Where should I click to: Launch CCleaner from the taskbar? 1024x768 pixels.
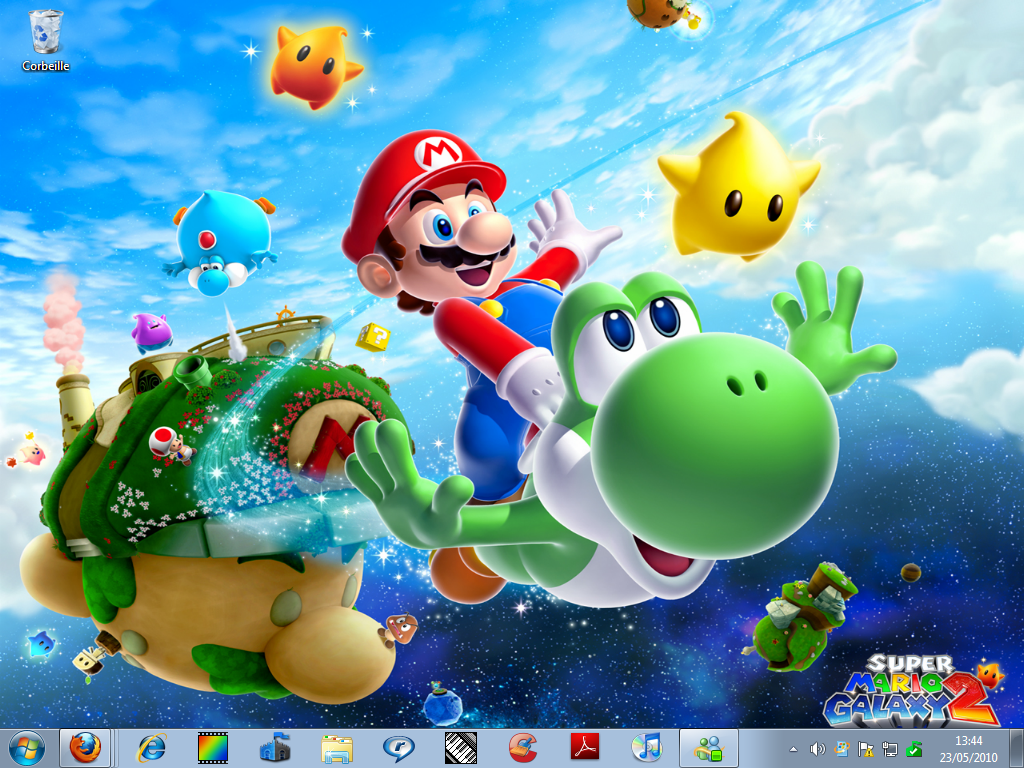(522, 748)
